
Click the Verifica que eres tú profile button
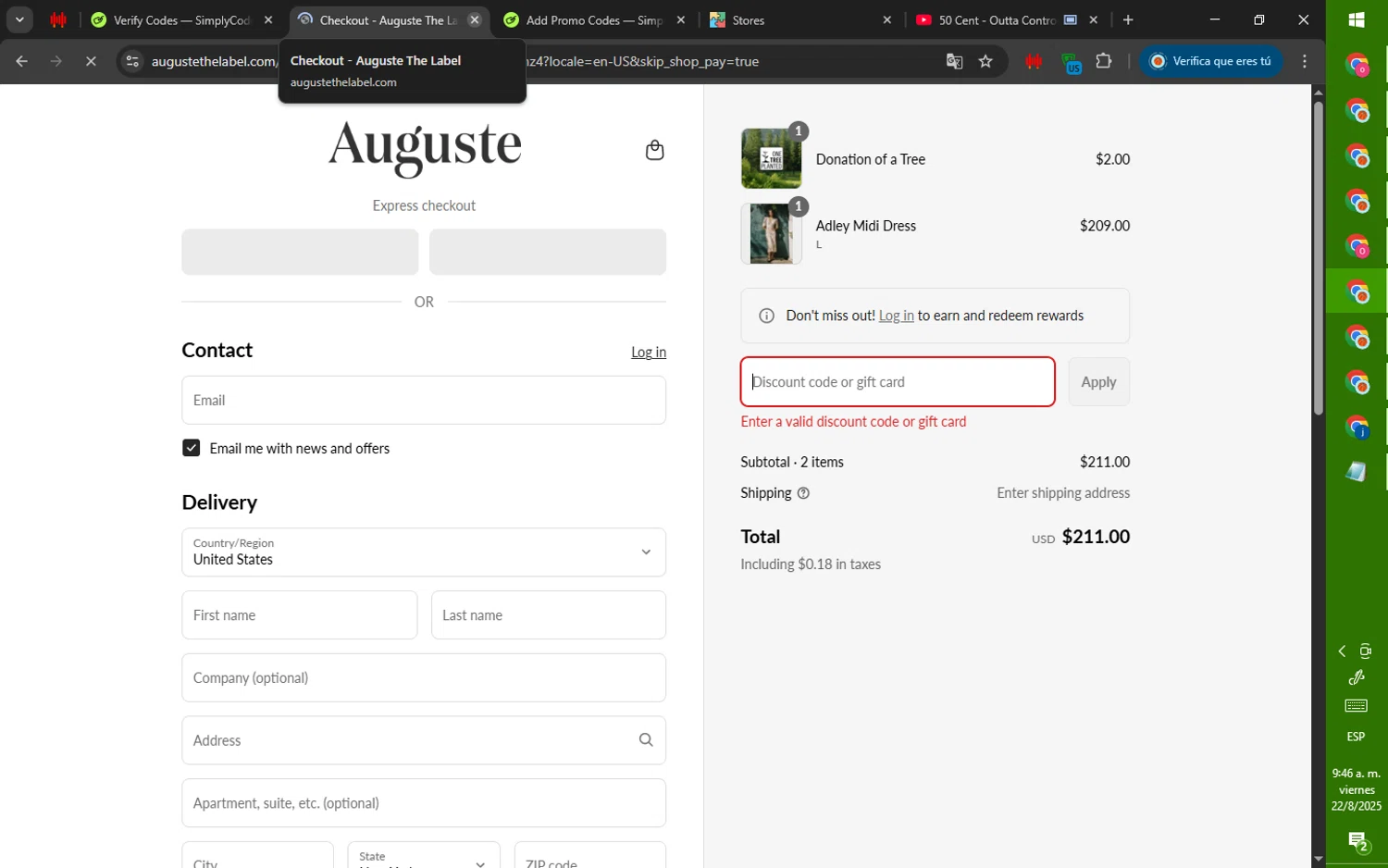pyautogui.click(x=1210, y=62)
